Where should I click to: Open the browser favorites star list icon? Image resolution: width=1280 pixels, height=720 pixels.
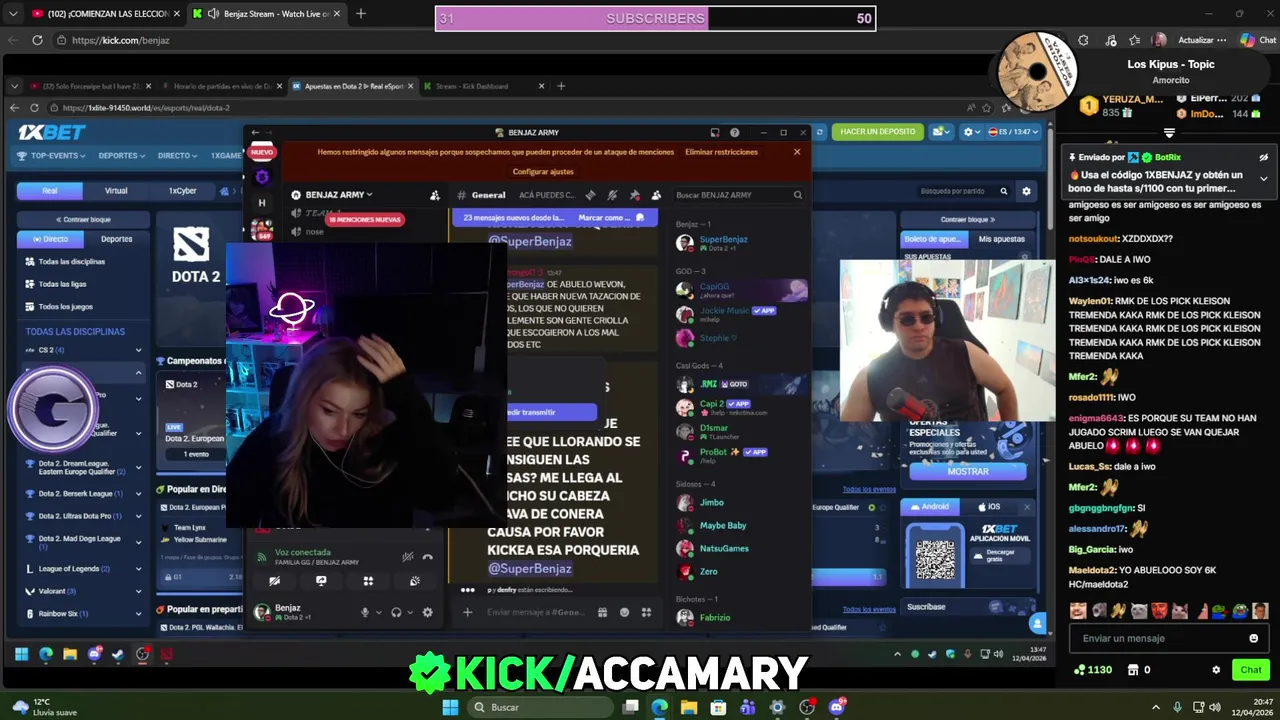tap(1134, 40)
